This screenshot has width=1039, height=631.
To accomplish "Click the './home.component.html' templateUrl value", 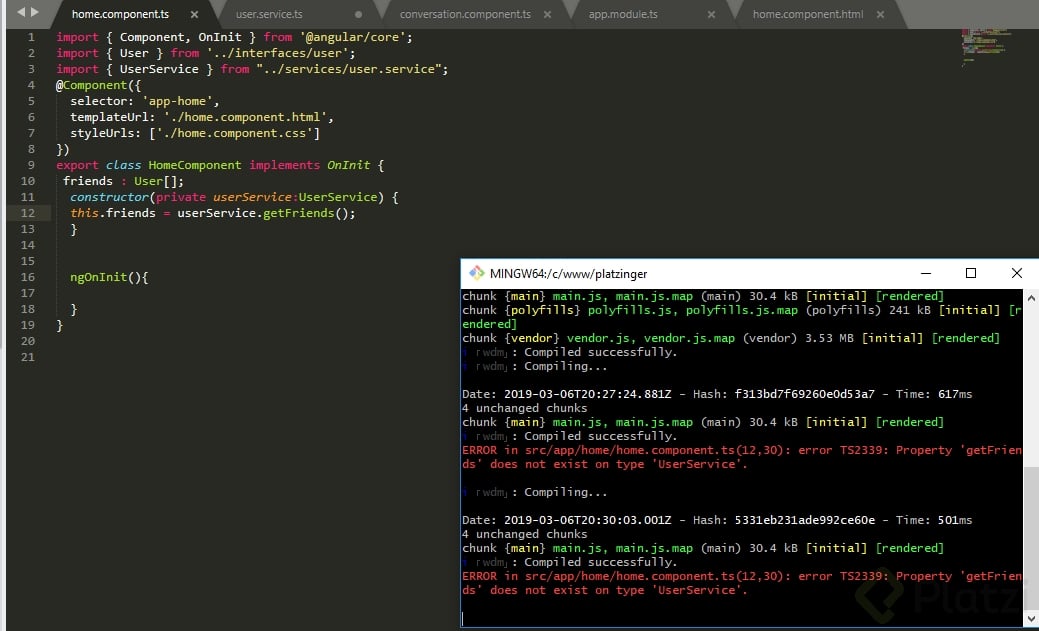I will [248, 117].
